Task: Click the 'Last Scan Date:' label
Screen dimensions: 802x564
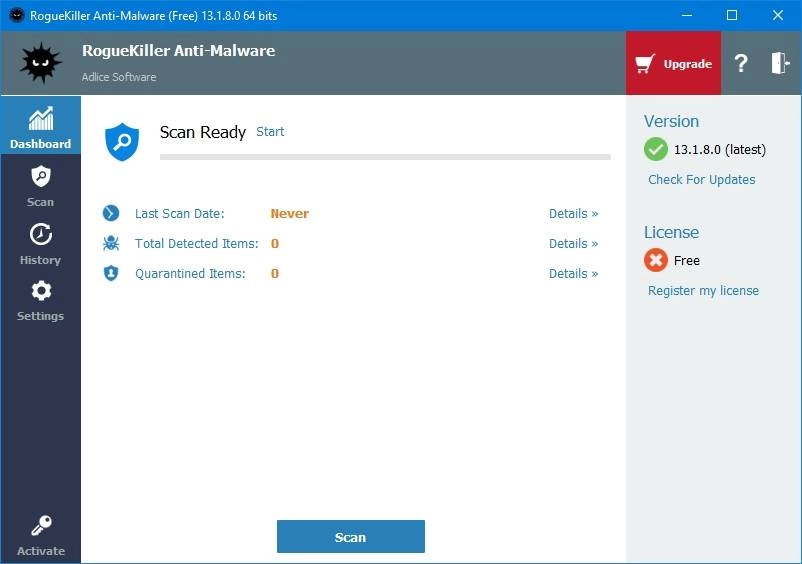Action: (180, 213)
